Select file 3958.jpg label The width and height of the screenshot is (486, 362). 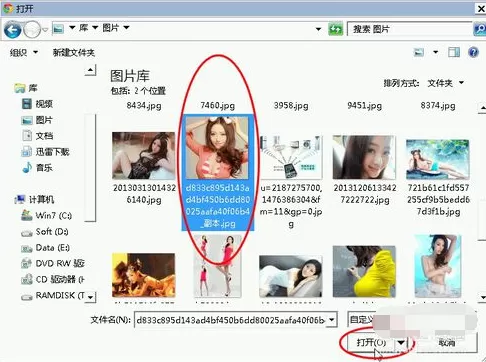(x=291, y=106)
